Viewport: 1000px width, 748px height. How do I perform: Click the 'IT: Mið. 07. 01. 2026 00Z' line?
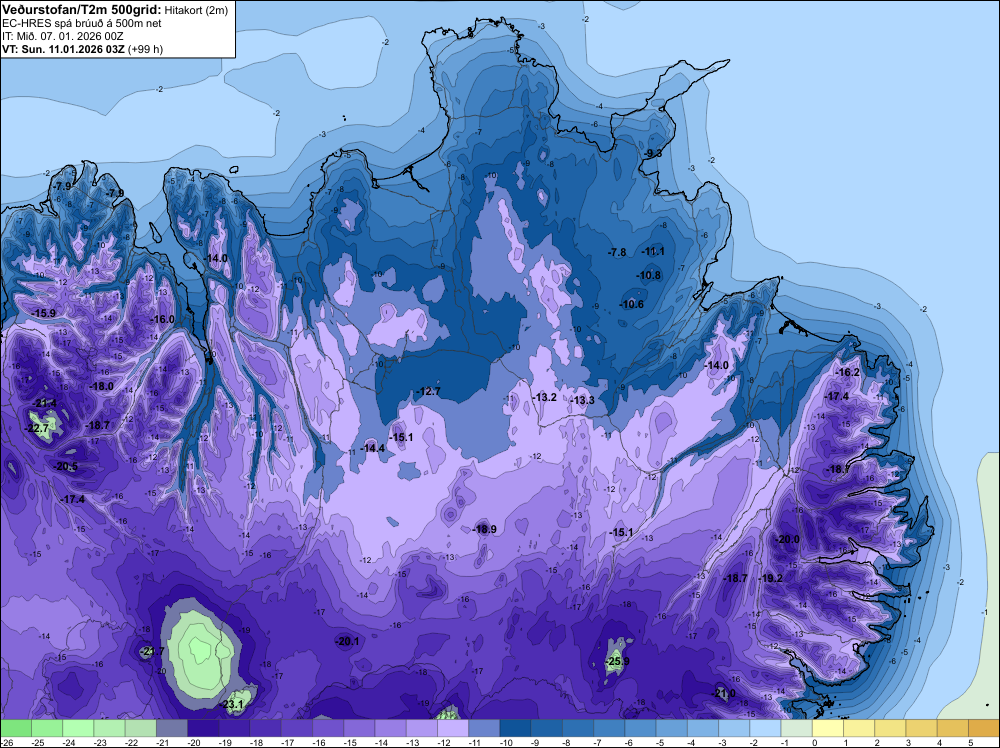[62, 36]
